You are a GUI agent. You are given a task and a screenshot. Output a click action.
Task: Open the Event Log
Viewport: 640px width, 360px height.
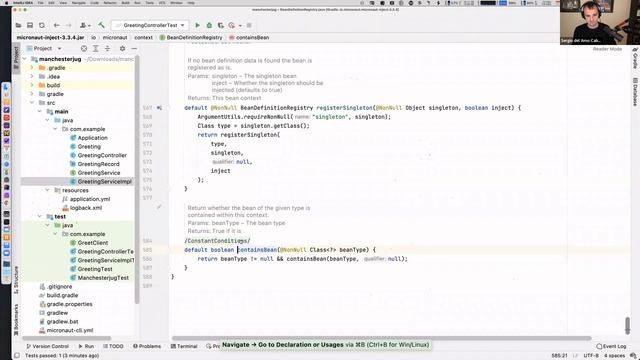click(x=611, y=346)
